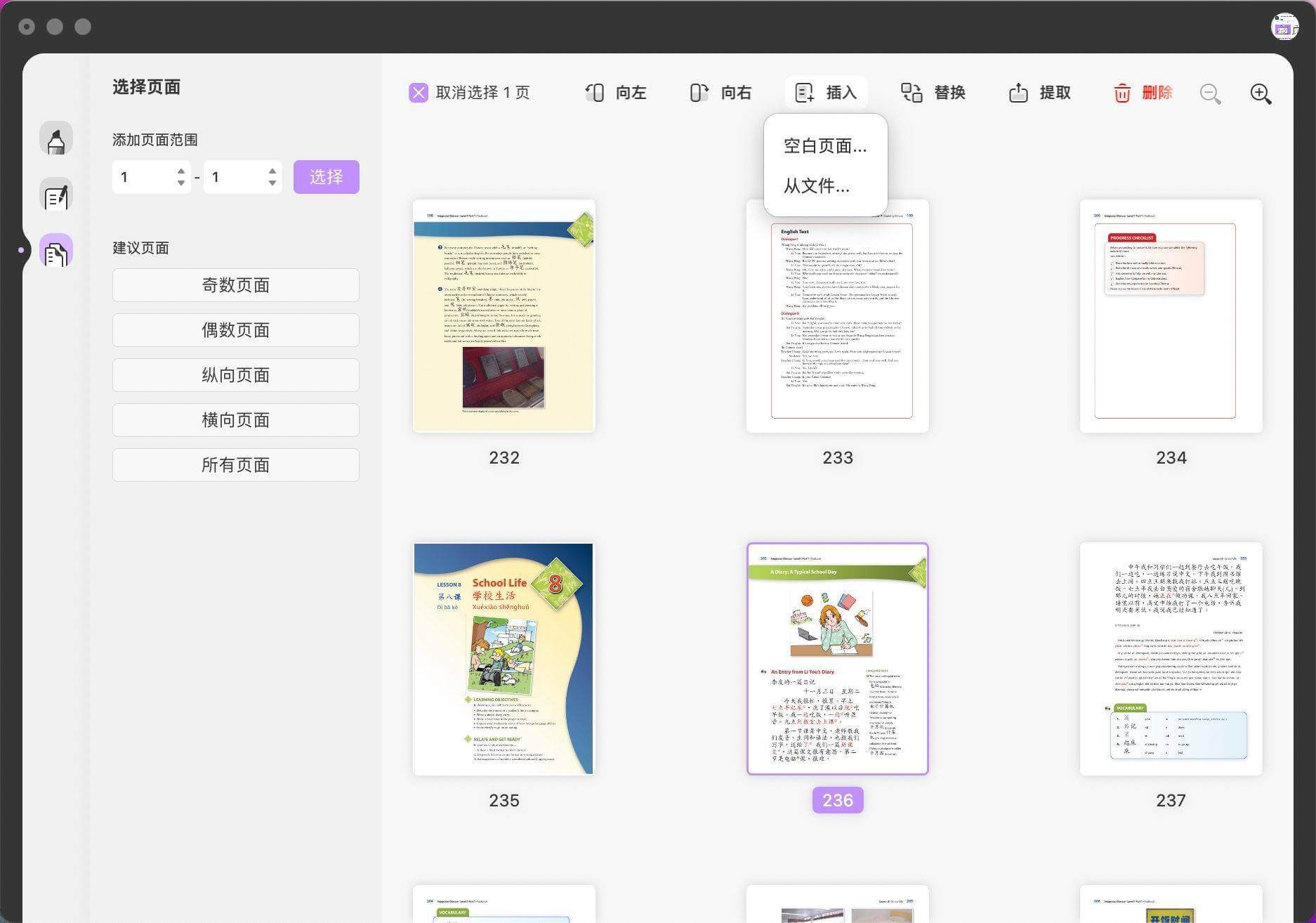Click the red 删除 trash icon
The image size is (1316, 923).
1122,93
